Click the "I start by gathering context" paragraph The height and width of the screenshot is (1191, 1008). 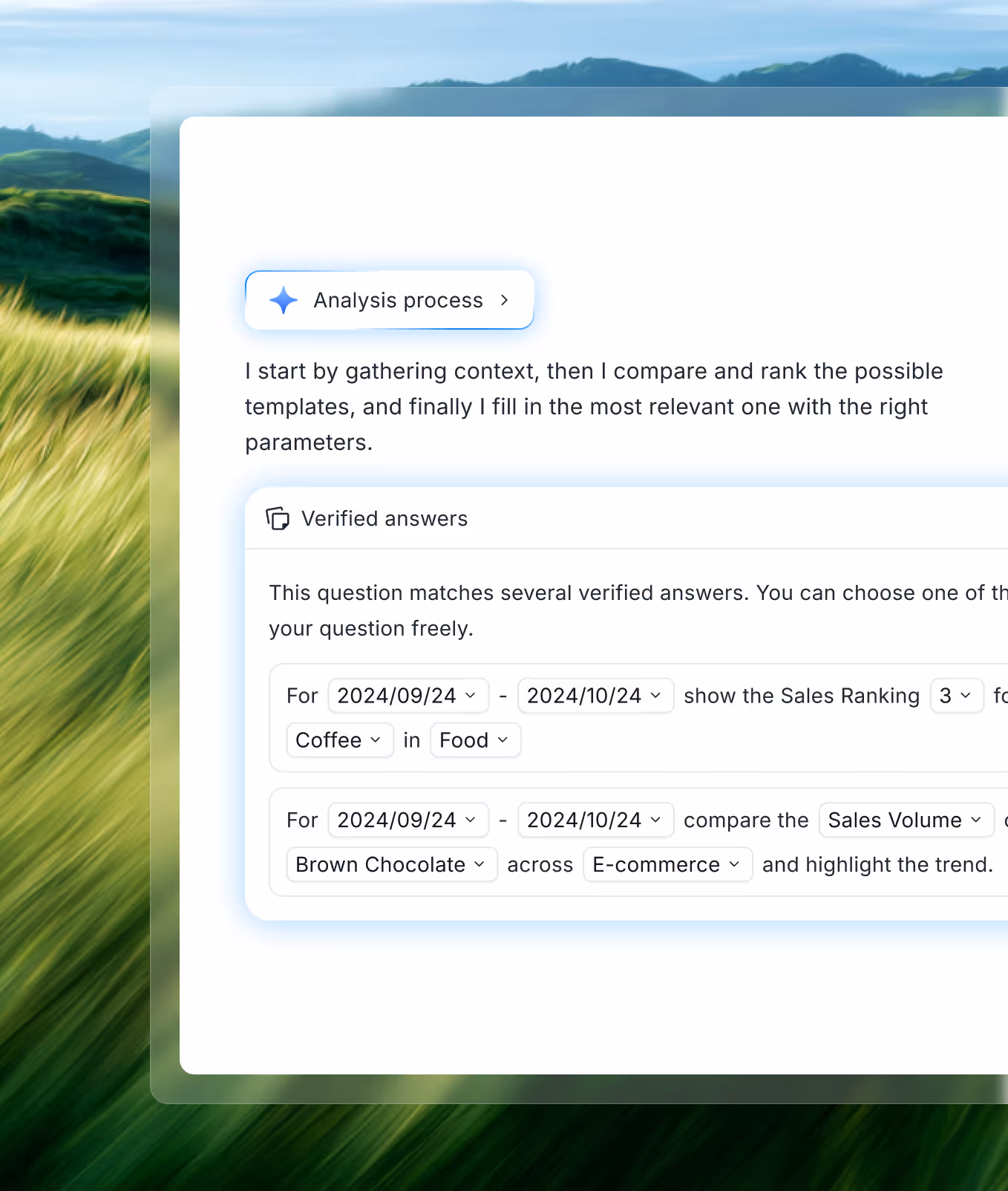[594, 406]
